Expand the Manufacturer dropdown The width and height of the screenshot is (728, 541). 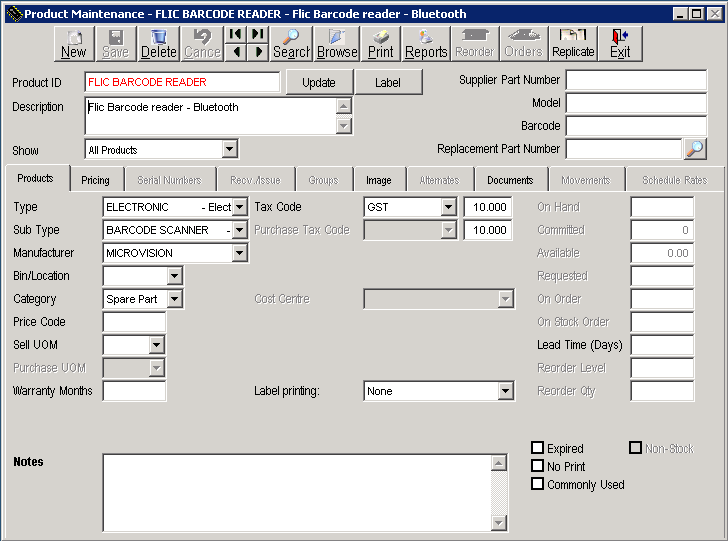click(239, 253)
